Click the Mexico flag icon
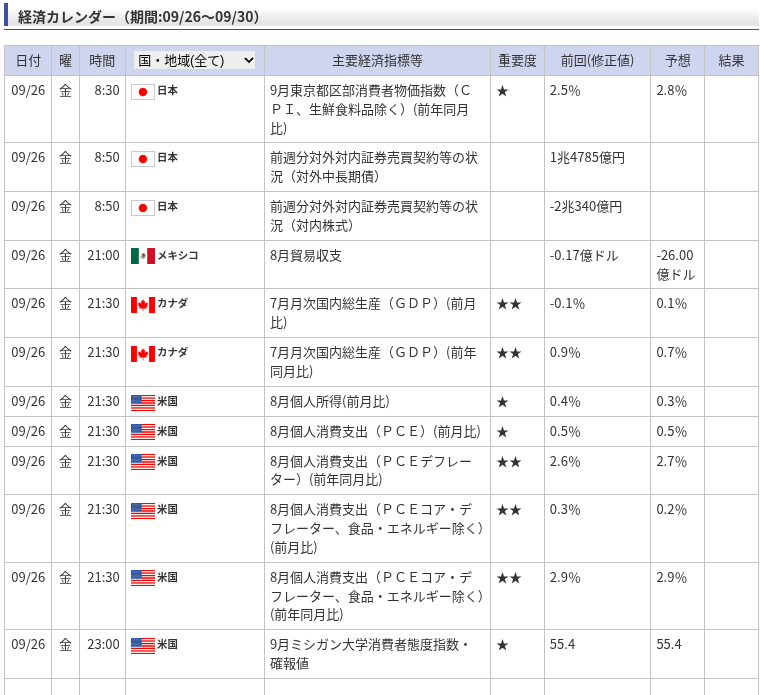This screenshot has height=695, width=760. pos(143,256)
